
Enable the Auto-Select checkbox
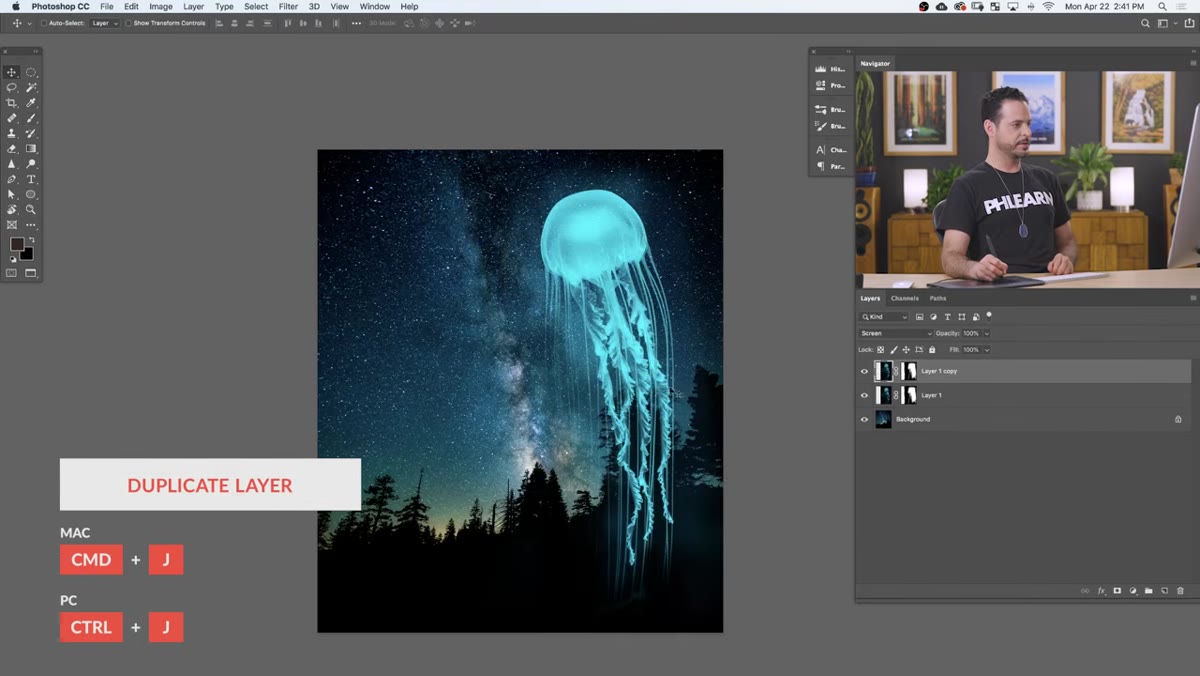(44, 23)
